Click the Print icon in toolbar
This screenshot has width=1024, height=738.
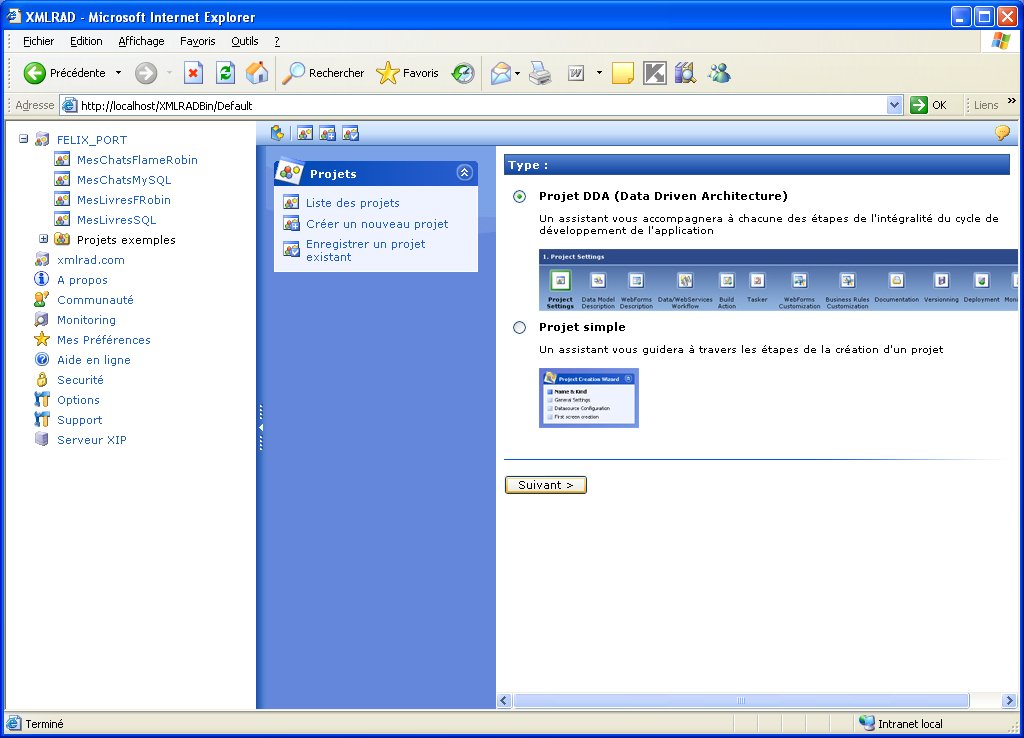pyautogui.click(x=540, y=73)
